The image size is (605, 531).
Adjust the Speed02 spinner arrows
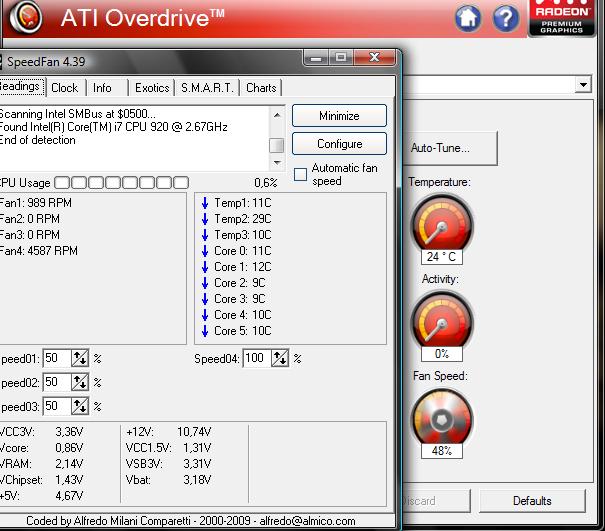pyautogui.click(x=80, y=382)
